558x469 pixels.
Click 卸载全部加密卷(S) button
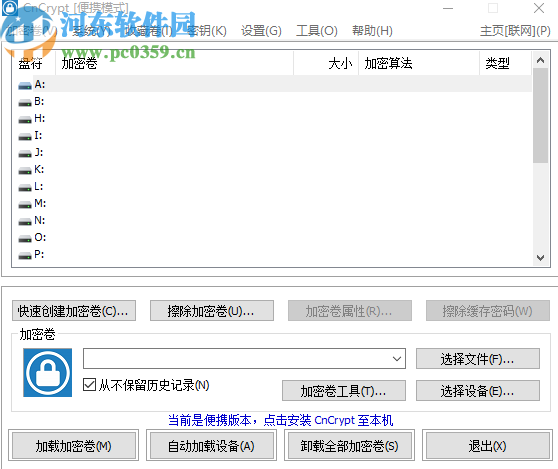[x=349, y=446]
